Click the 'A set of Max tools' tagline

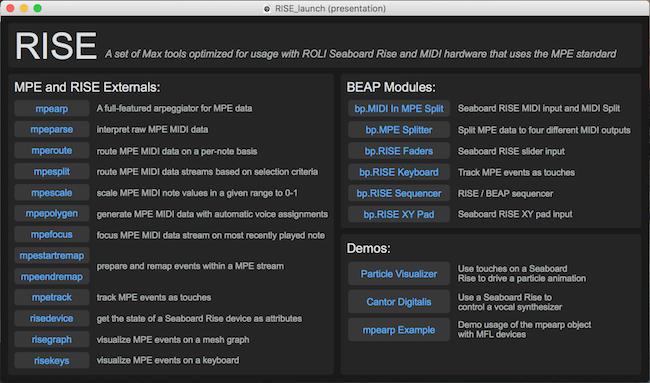coord(361,54)
